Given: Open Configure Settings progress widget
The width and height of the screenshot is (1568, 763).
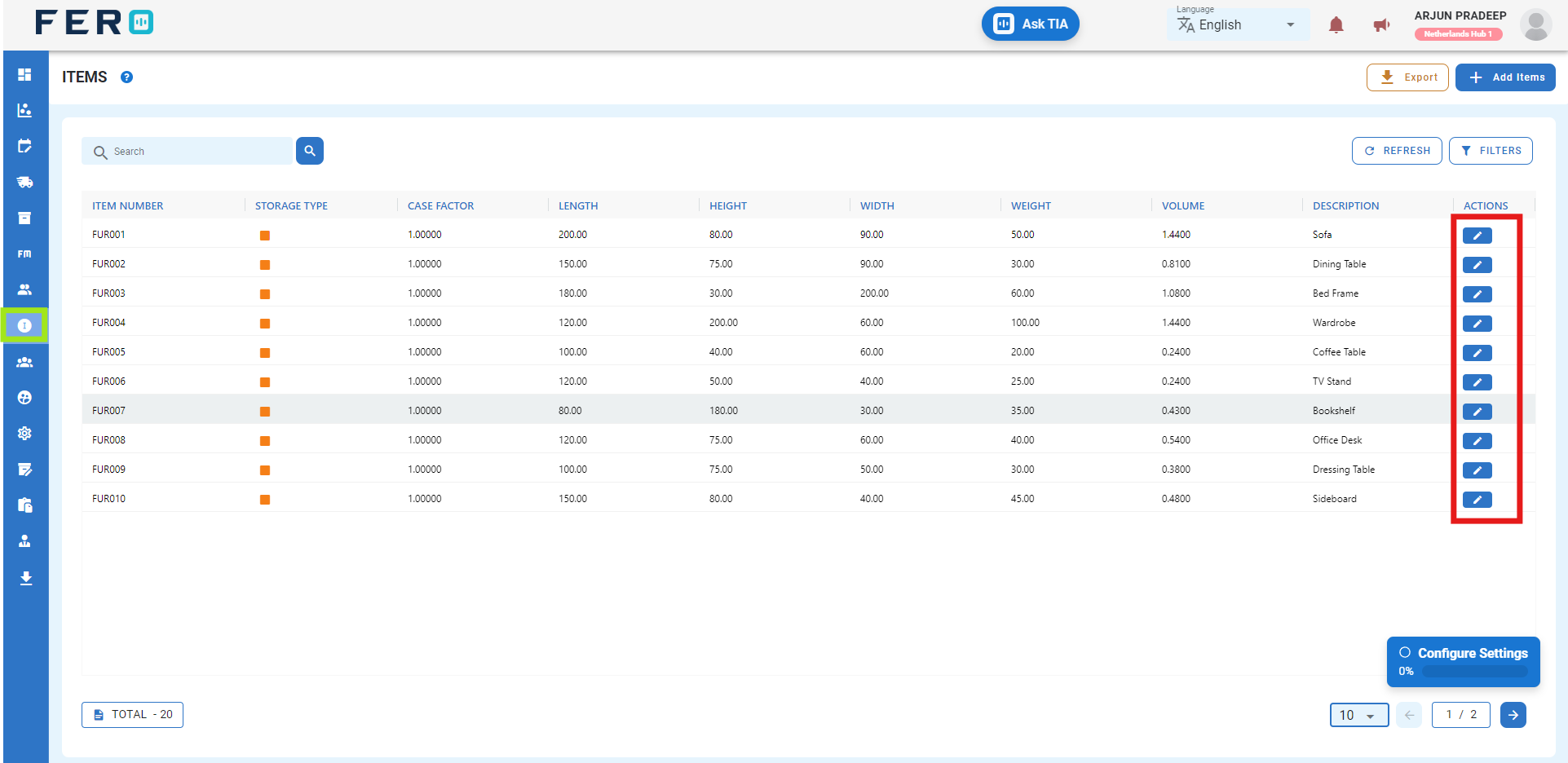Looking at the screenshot, I should pos(1463,662).
